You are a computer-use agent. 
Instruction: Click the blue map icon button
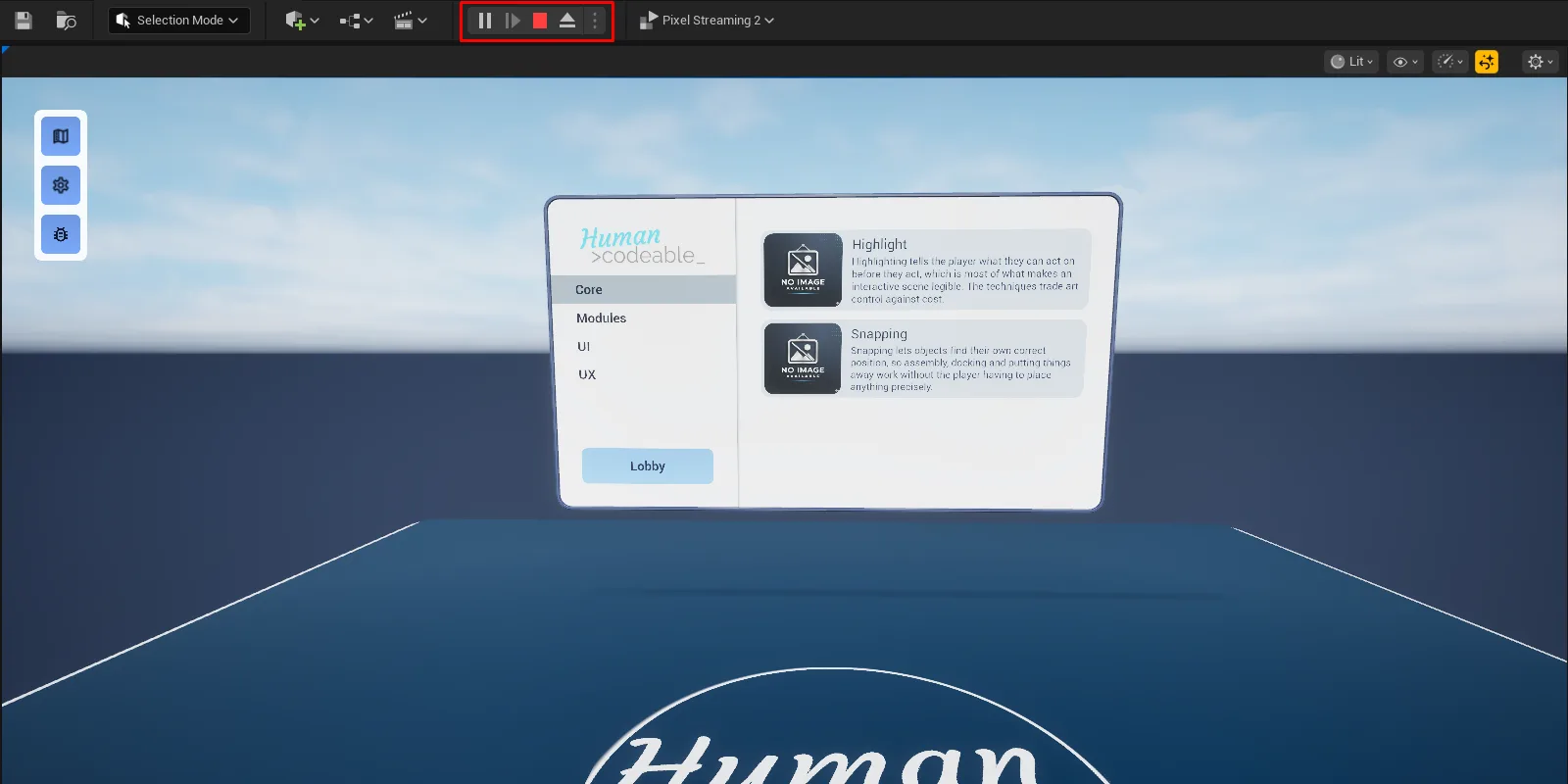[x=61, y=136]
